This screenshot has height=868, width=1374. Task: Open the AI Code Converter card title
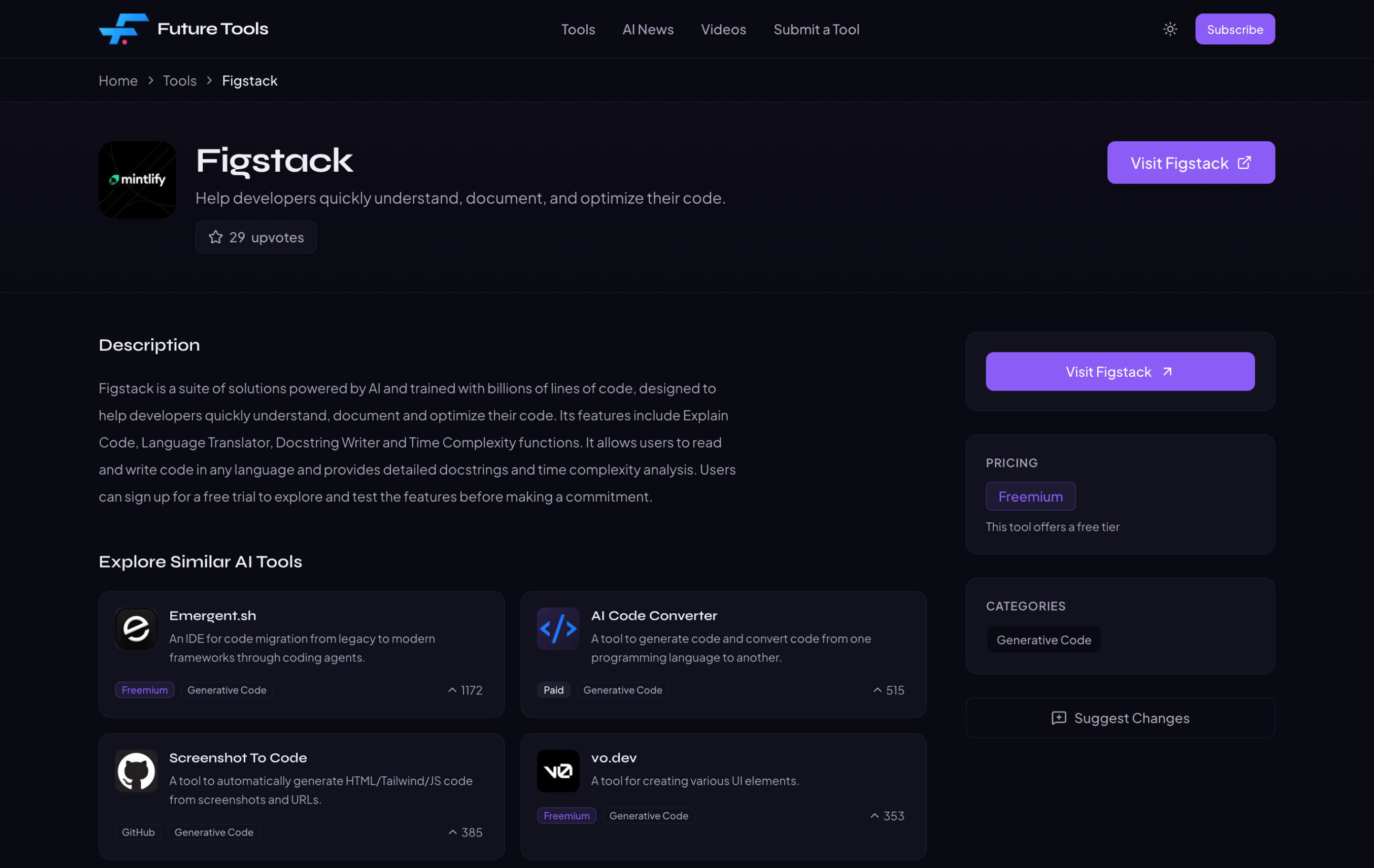654,615
